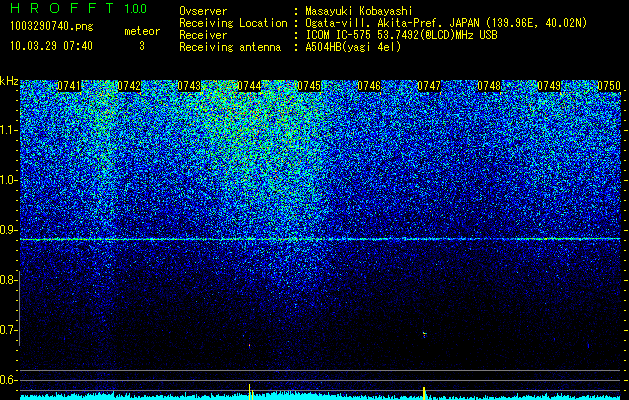Select the file name 1003290740.png

click(x=52, y=27)
